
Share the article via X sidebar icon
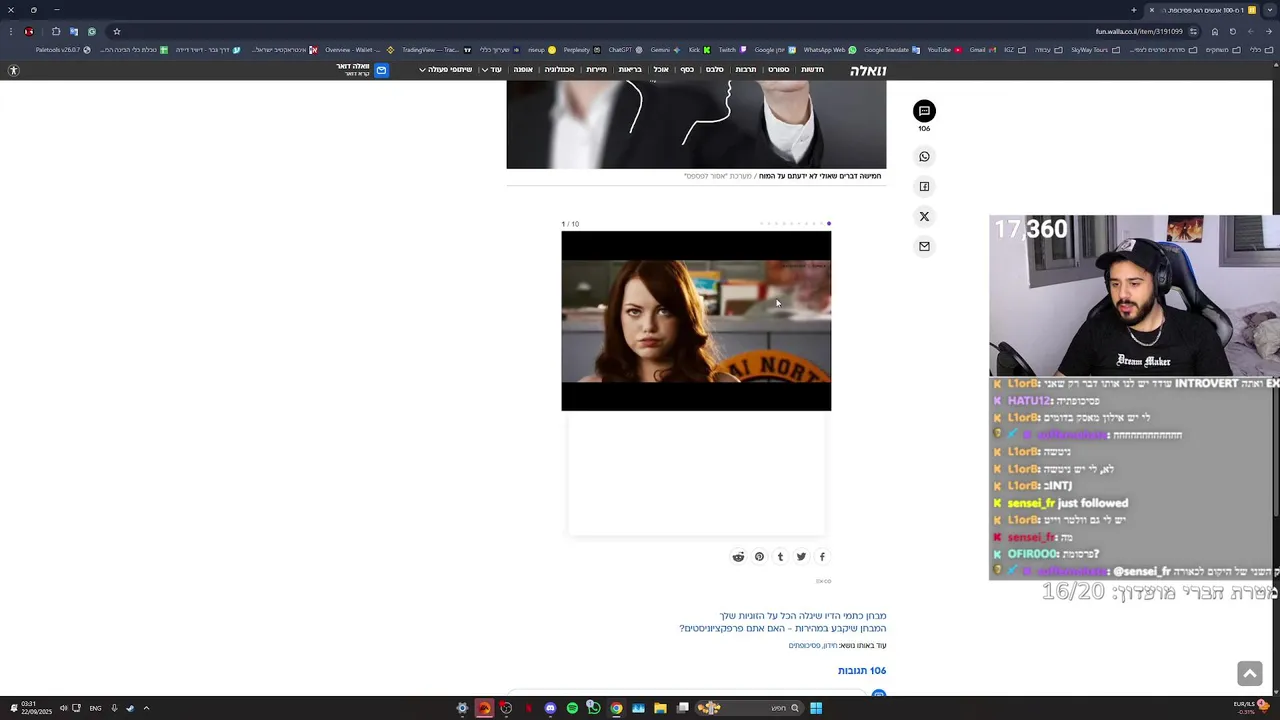point(924,216)
